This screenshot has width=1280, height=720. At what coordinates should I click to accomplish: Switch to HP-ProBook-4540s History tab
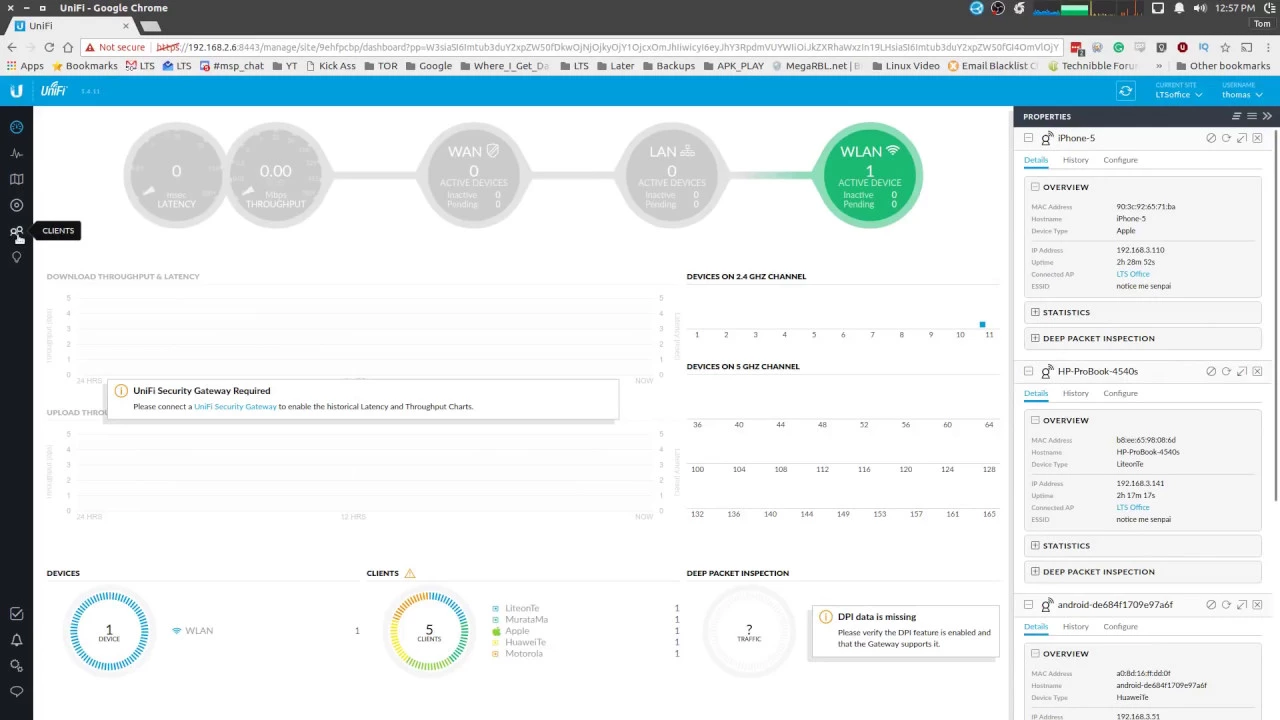(x=1076, y=393)
